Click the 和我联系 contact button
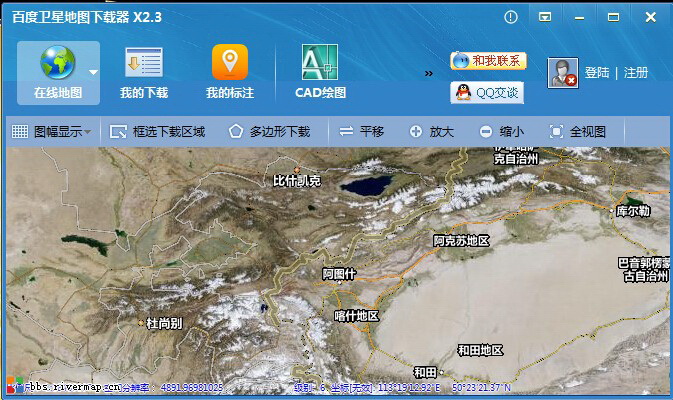 click(x=488, y=61)
